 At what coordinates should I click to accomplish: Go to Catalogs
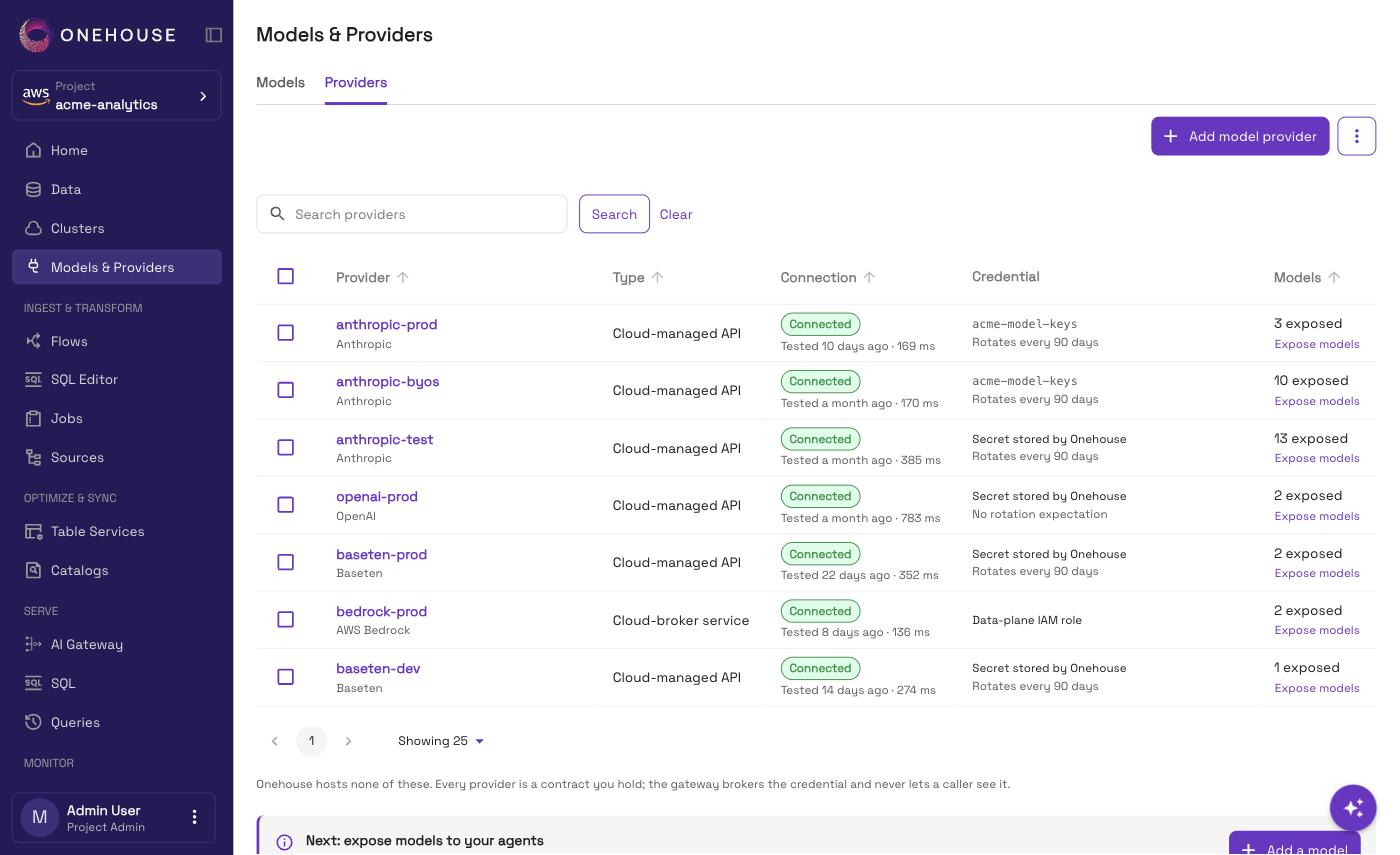point(117,570)
